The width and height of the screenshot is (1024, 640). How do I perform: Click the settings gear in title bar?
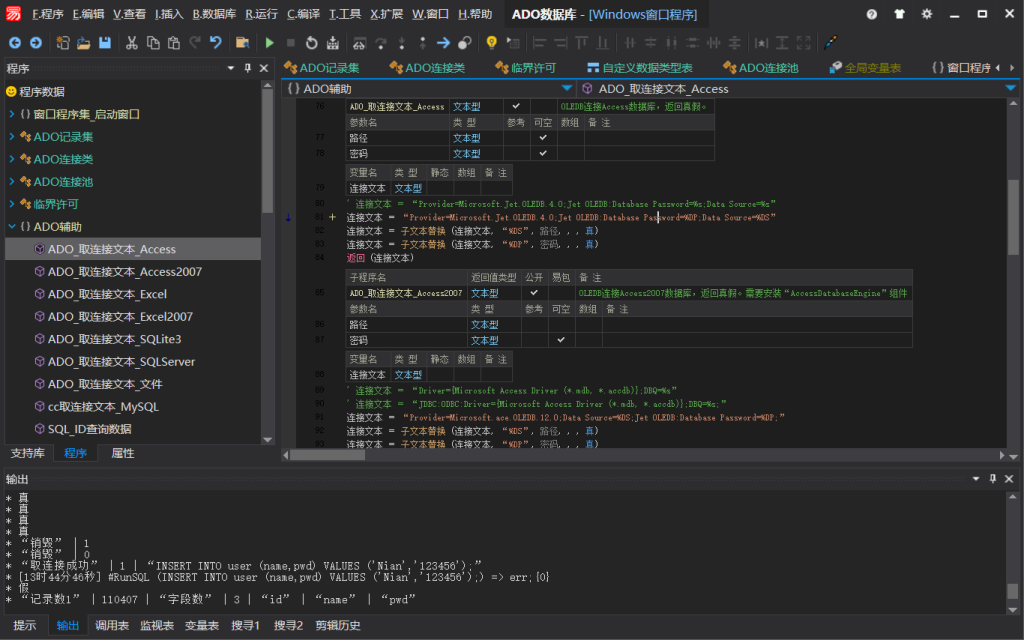coord(926,14)
